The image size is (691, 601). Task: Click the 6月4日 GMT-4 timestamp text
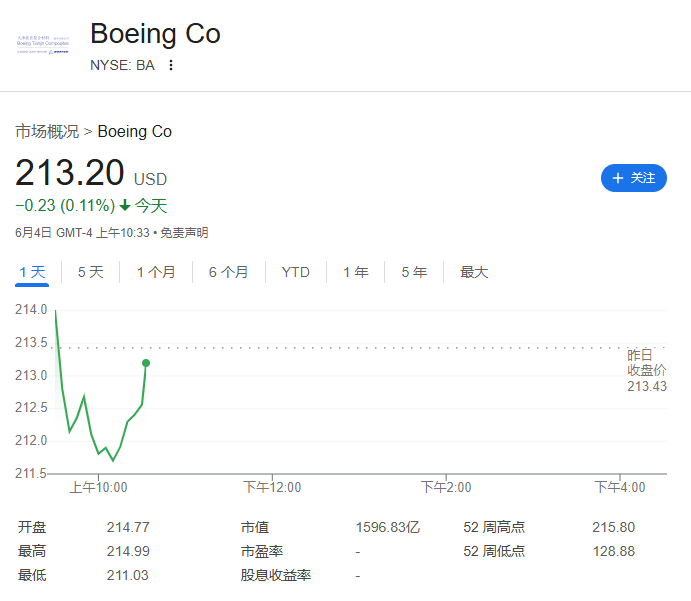82,233
